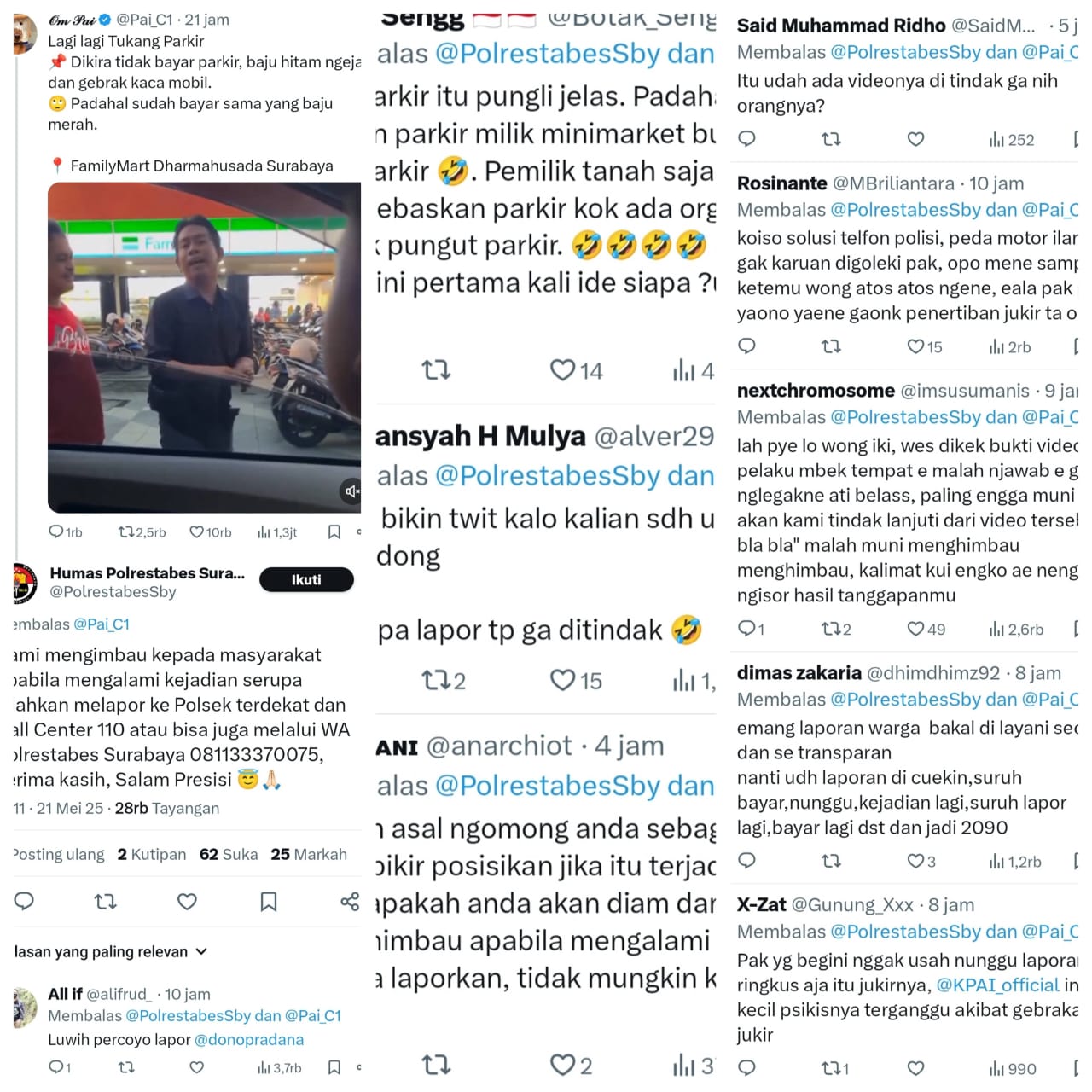Like Said Muhammad Ridho's reply
This screenshot has width=1092, height=1092.
click(915, 139)
